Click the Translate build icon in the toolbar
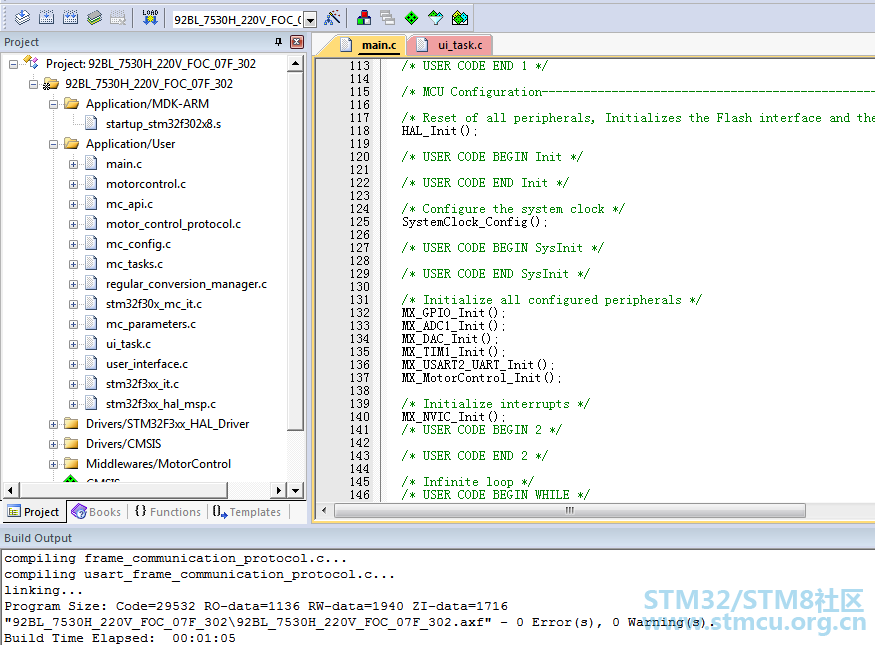 point(22,18)
